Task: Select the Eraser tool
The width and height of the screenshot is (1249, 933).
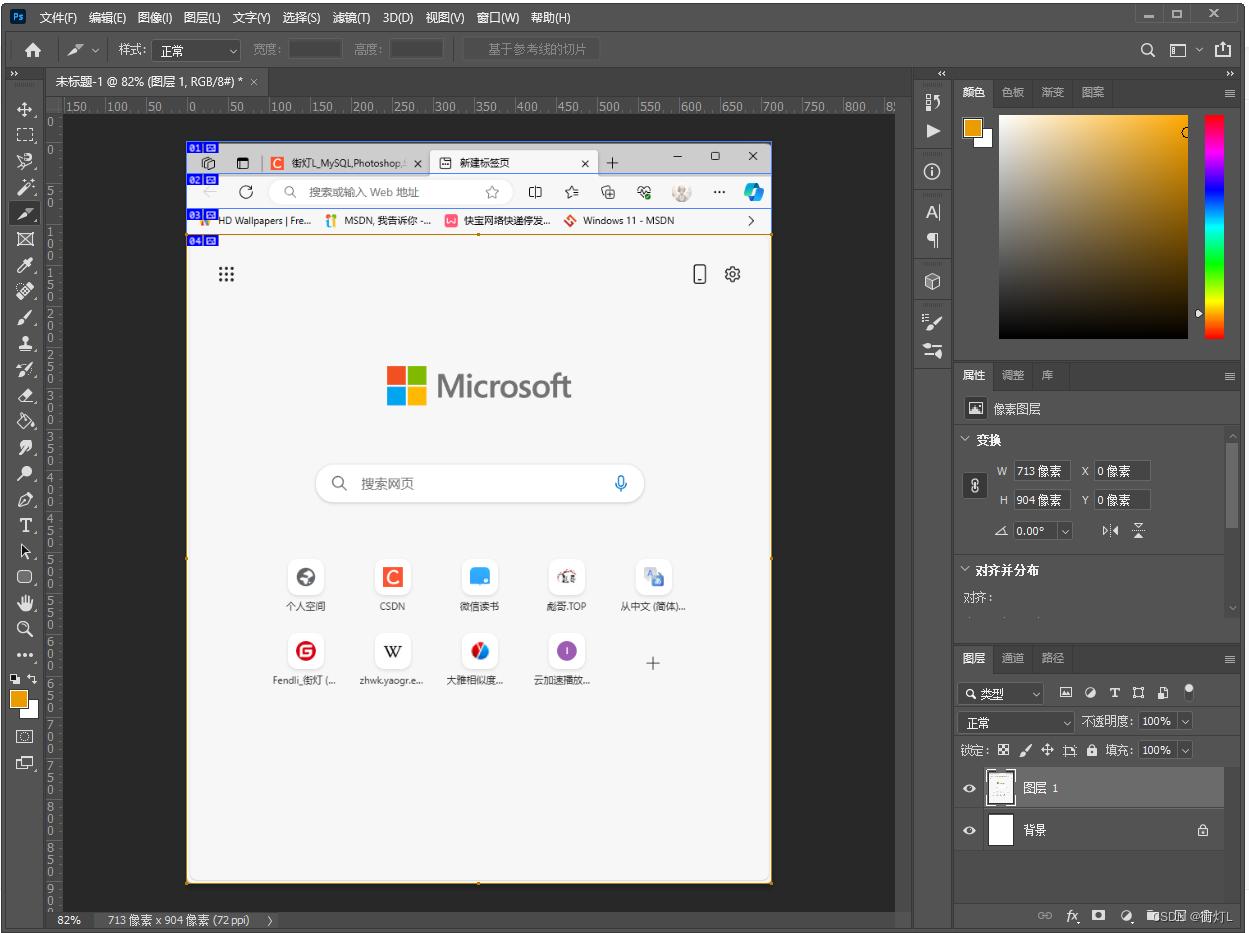Action: point(25,395)
